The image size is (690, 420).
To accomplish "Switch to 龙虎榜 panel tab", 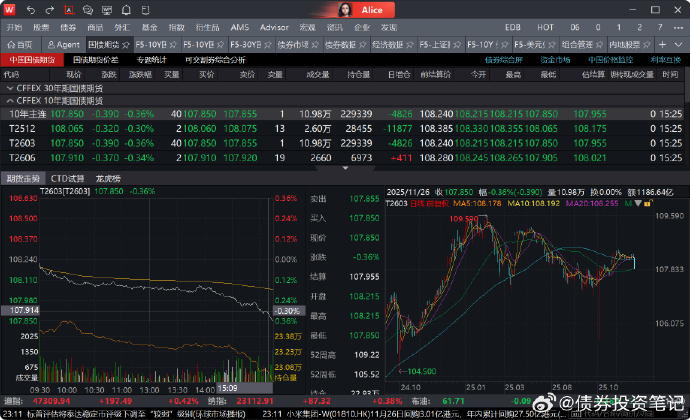I will (x=108, y=178).
